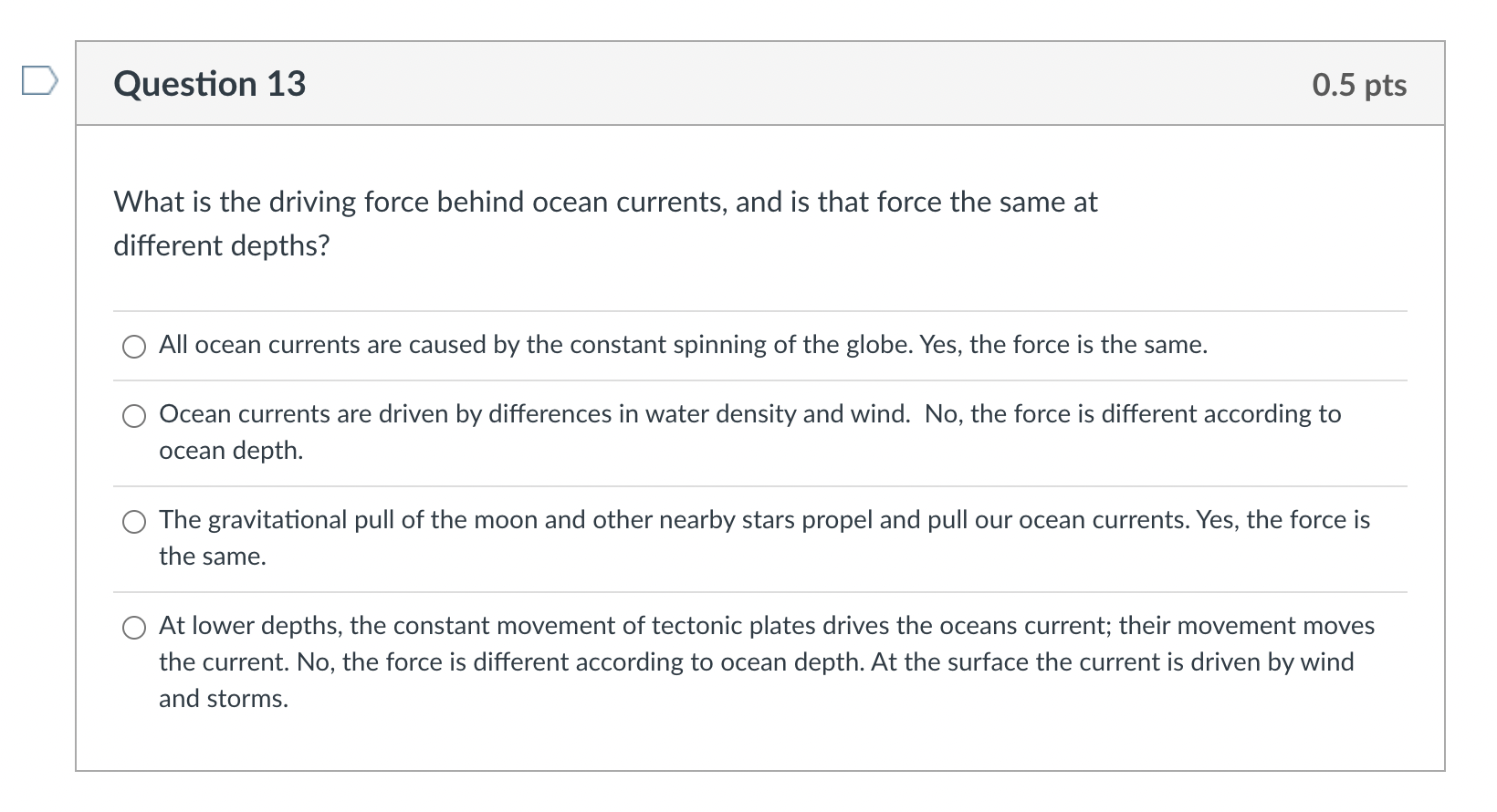
Task: Click the Question 13 header title
Action: (x=209, y=84)
